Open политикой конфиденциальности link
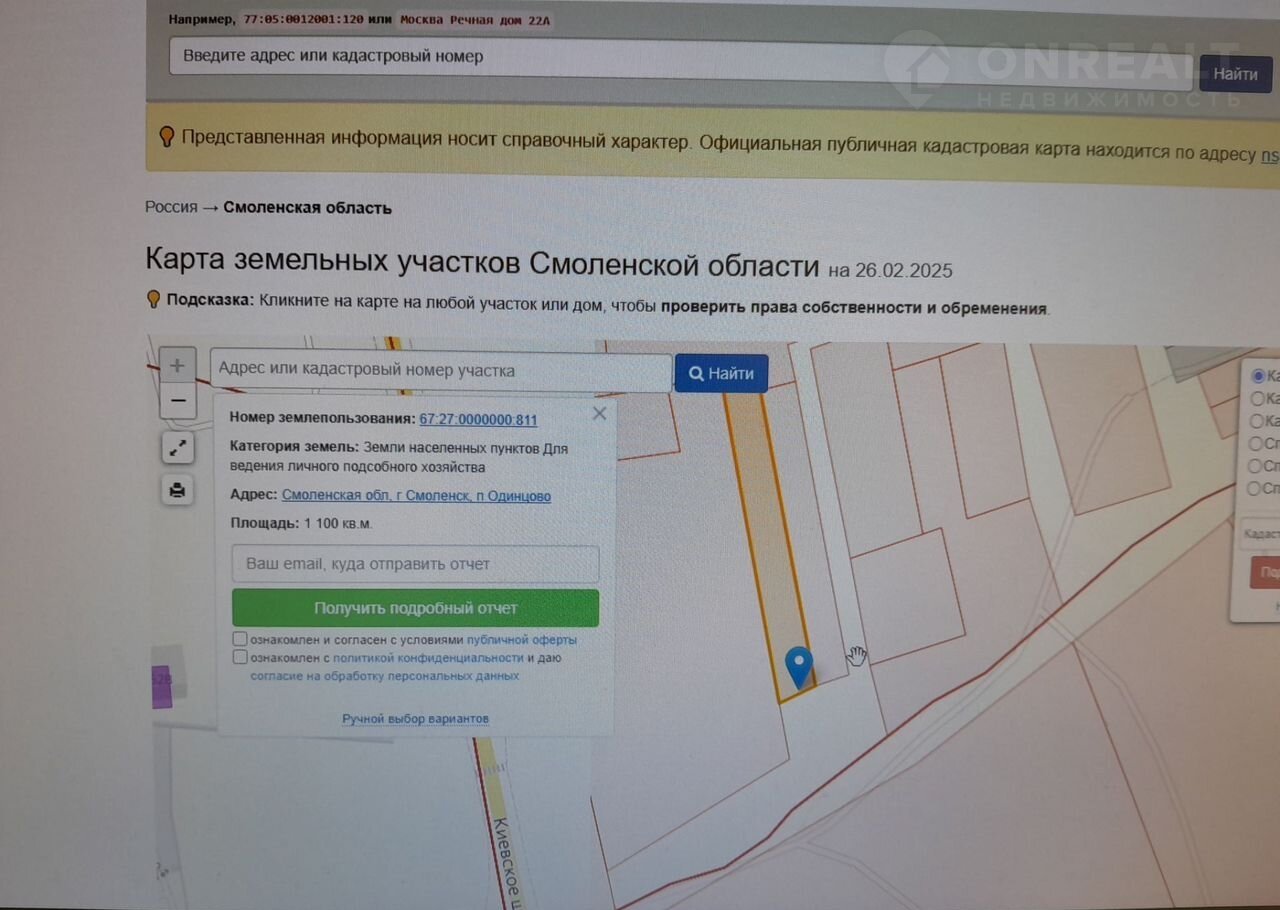Image resolution: width=1280 pixels, height=910 pixels. pyautogui.click(x=428, y=658)
